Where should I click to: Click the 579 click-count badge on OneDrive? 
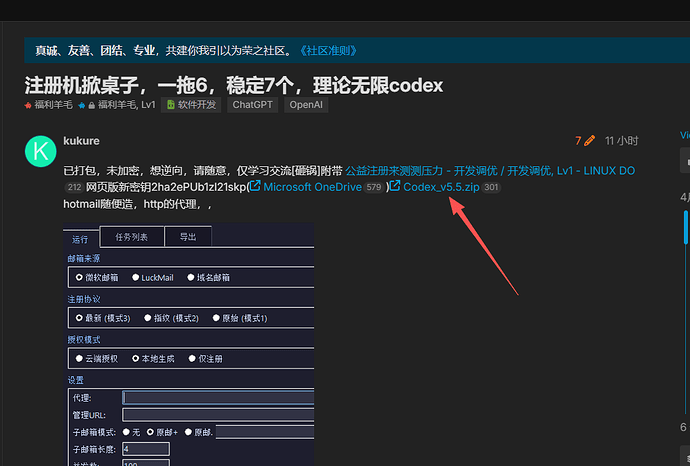click(374, 187)
